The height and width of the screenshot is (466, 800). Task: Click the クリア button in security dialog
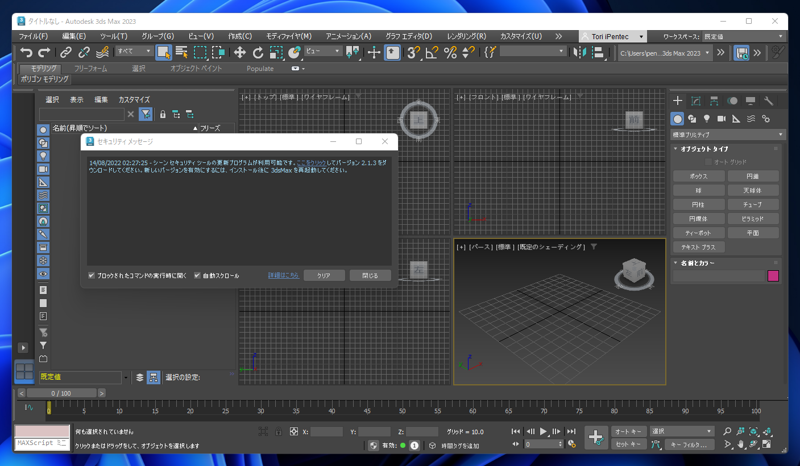point(323,276)
